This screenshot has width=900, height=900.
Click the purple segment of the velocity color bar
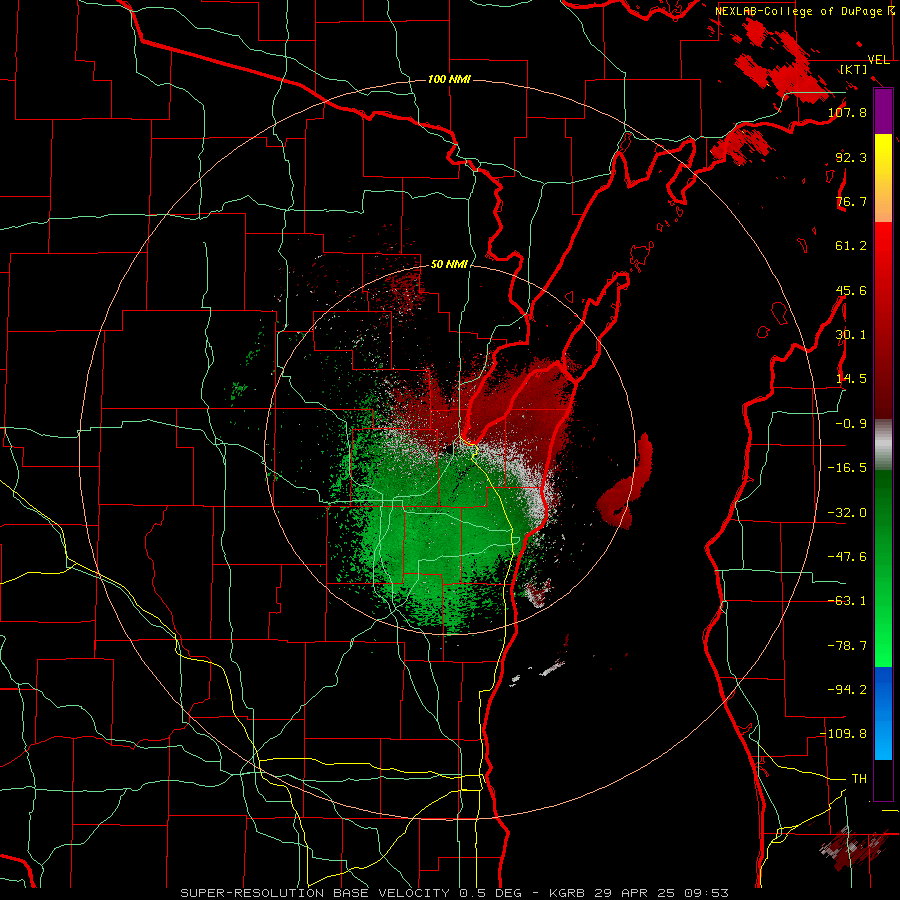coord(883,111)
